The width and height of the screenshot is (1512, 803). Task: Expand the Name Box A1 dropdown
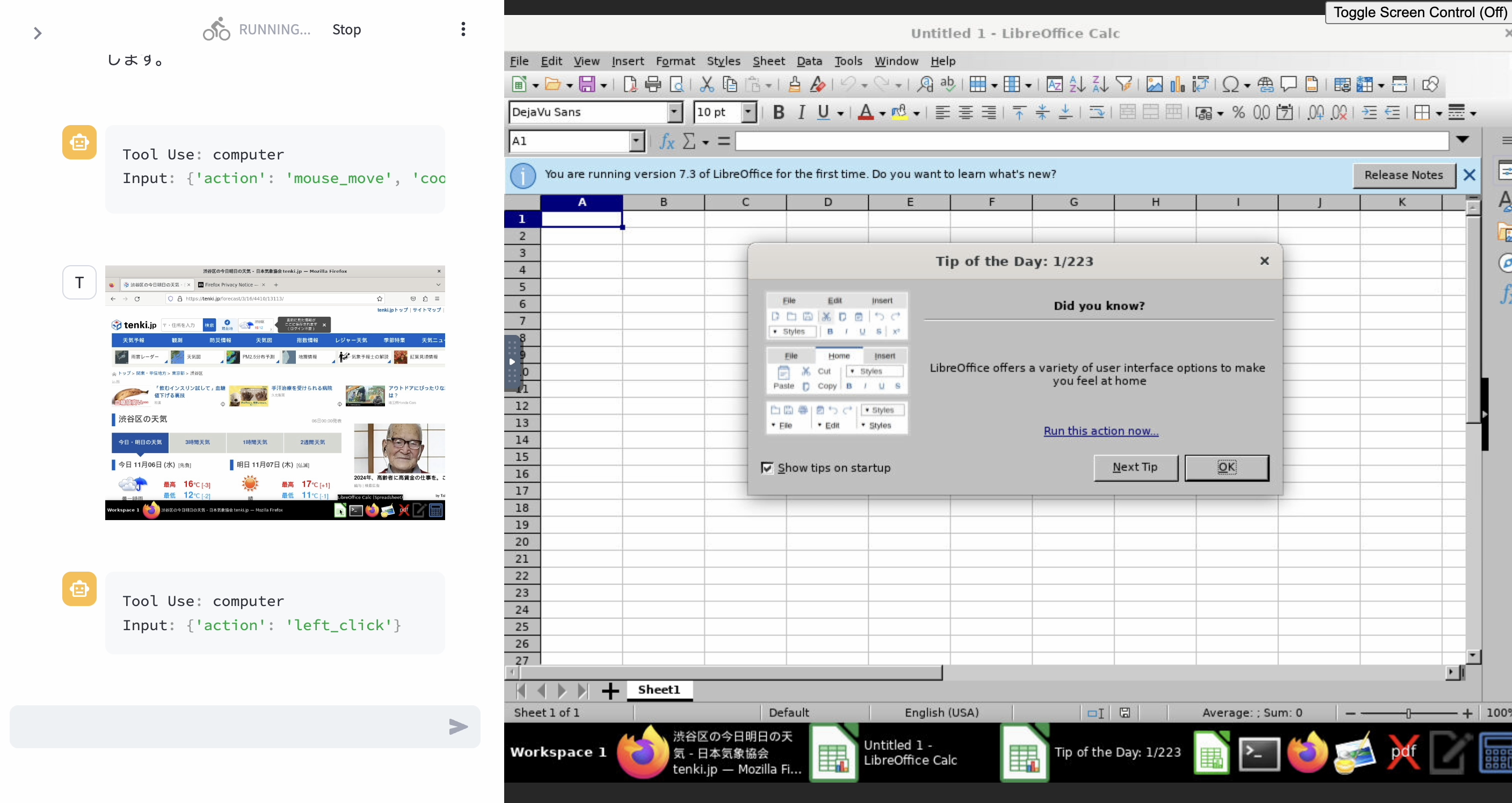coord(636,141)
